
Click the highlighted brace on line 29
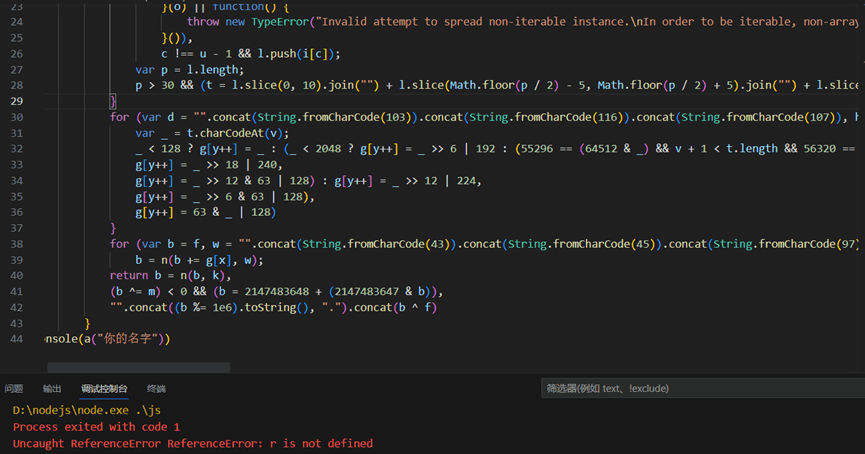tap(113, 101)
